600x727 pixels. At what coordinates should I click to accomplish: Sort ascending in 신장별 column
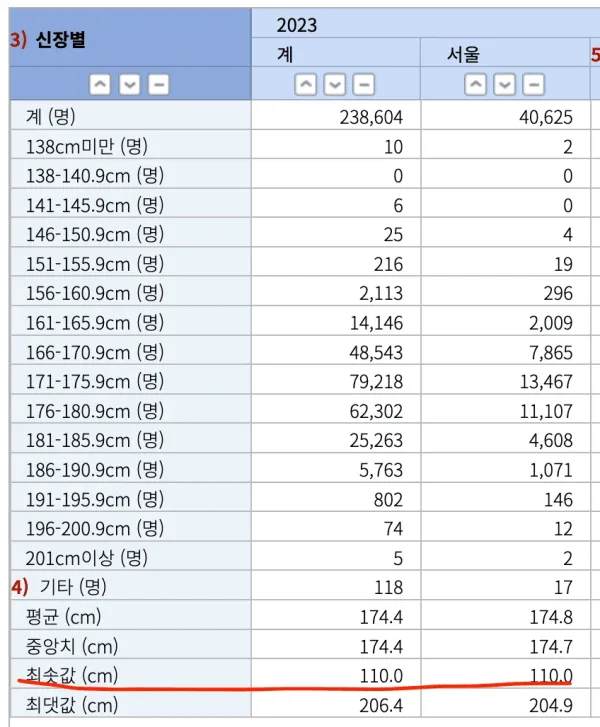[100, 85]
